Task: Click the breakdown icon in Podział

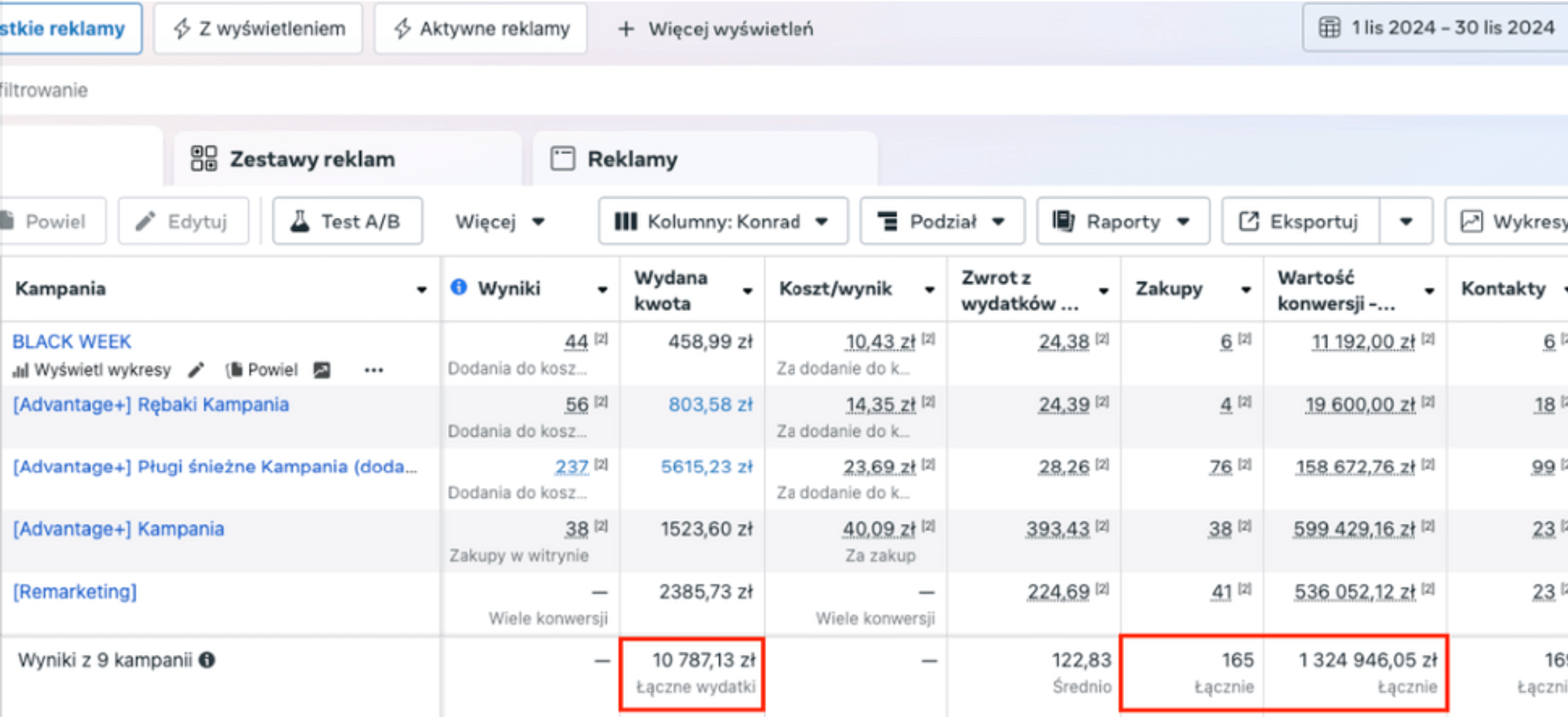Action: (x=888, y=221)
